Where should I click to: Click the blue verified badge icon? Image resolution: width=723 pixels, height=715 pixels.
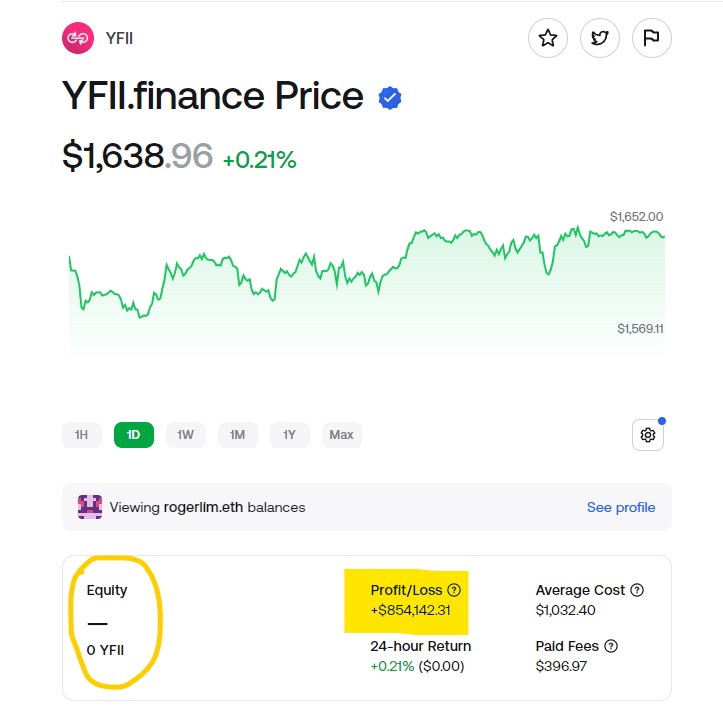point(390,98)
